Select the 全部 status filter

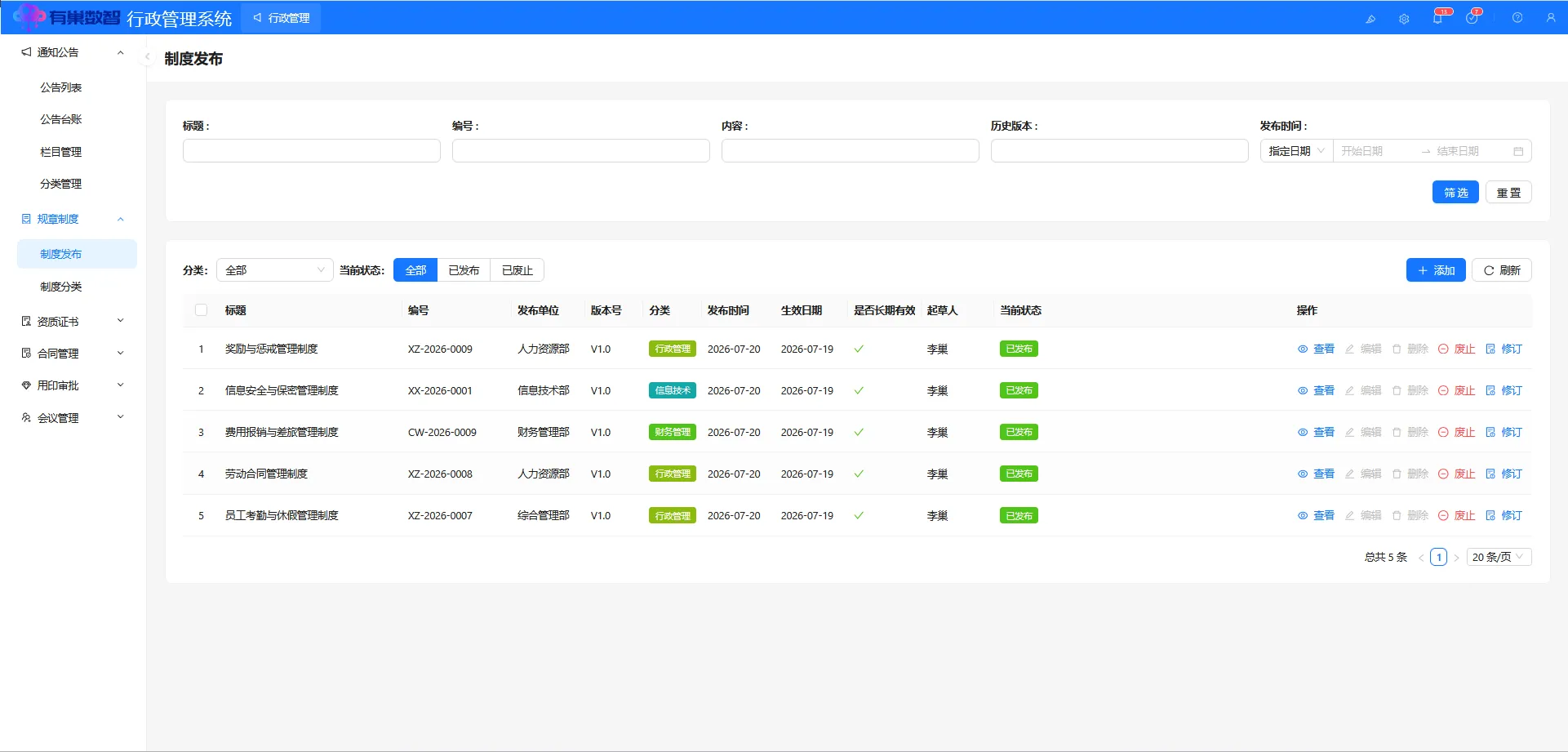tap(415, 270)
